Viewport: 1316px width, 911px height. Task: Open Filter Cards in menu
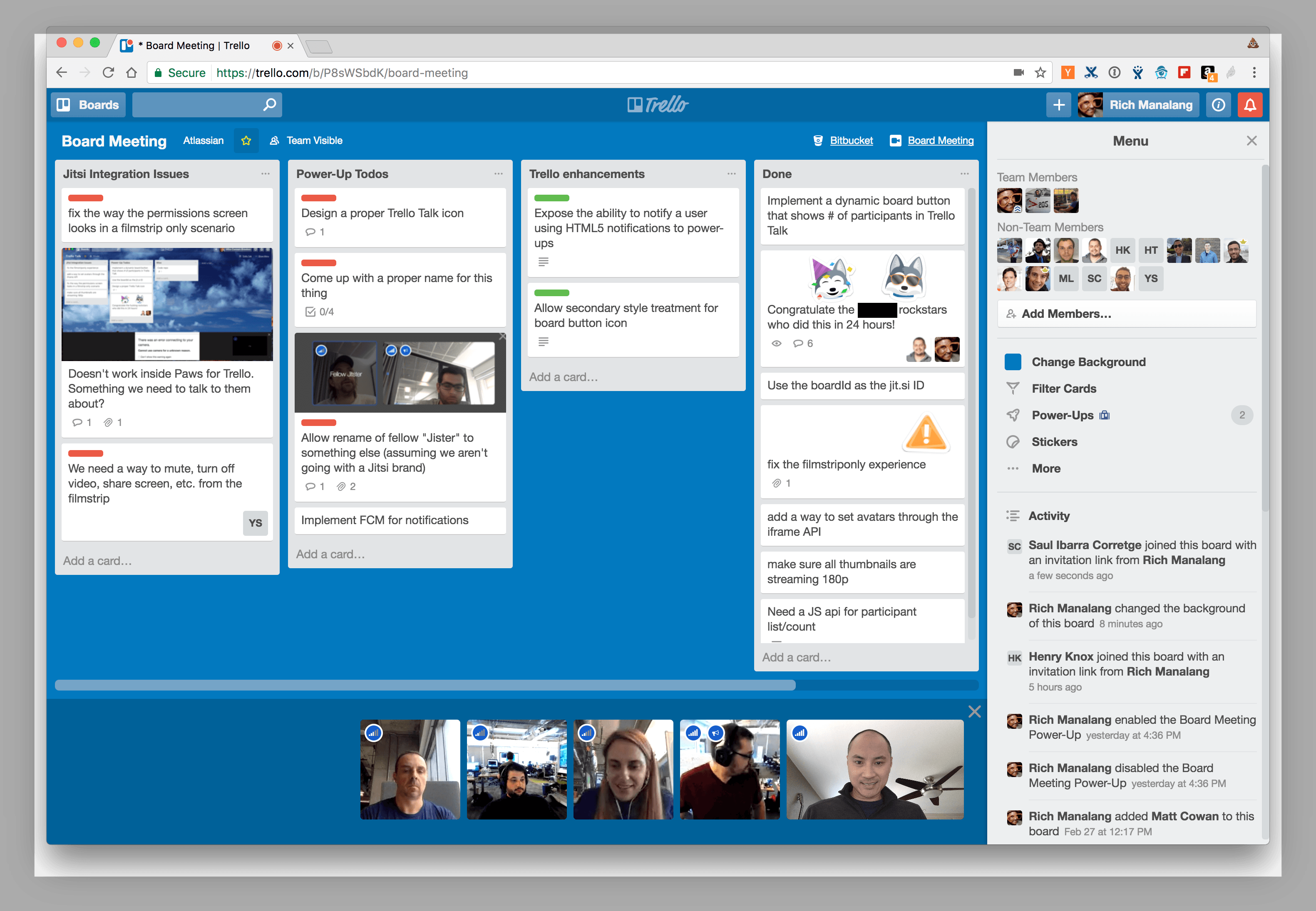click(x=1064, y=389)
